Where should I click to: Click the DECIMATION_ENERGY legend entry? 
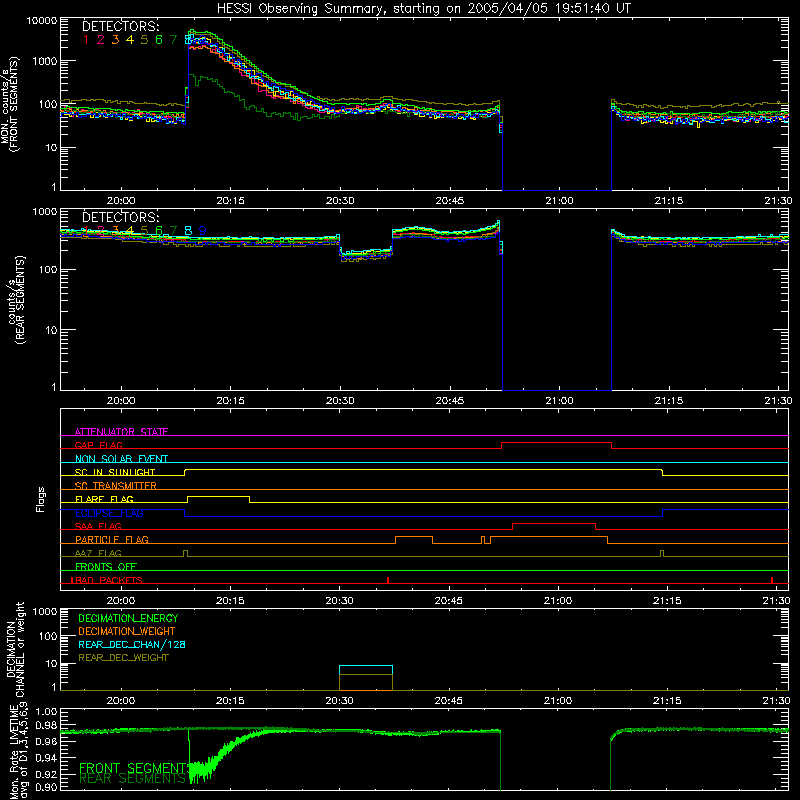(x=128, y=618)
